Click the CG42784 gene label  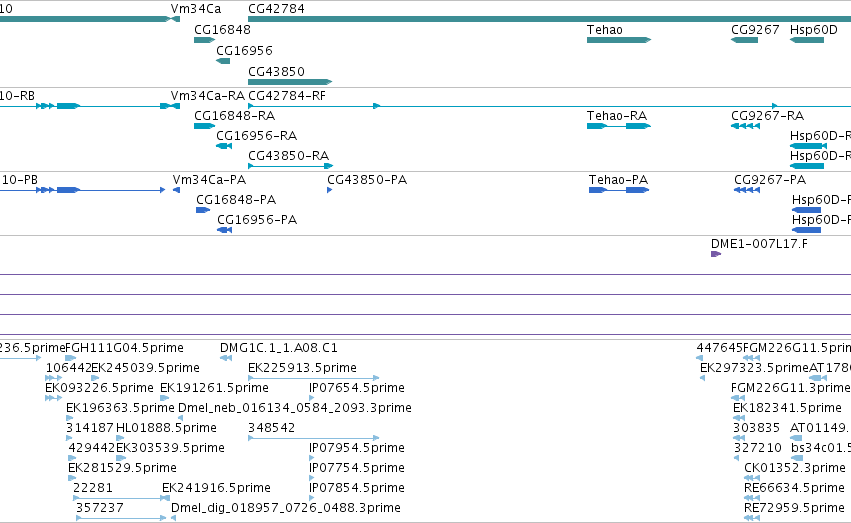click(x=276, y=9)
